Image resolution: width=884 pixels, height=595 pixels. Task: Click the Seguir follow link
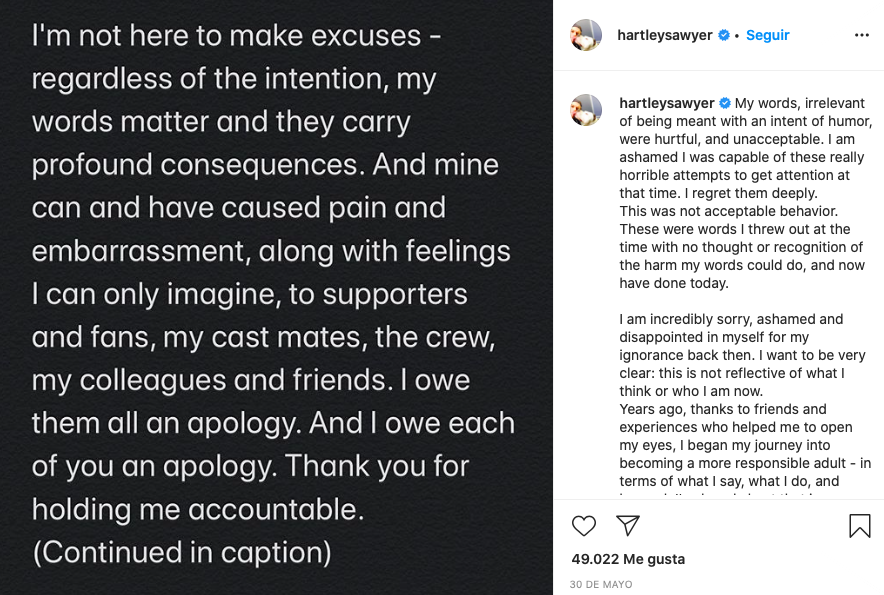768,35
